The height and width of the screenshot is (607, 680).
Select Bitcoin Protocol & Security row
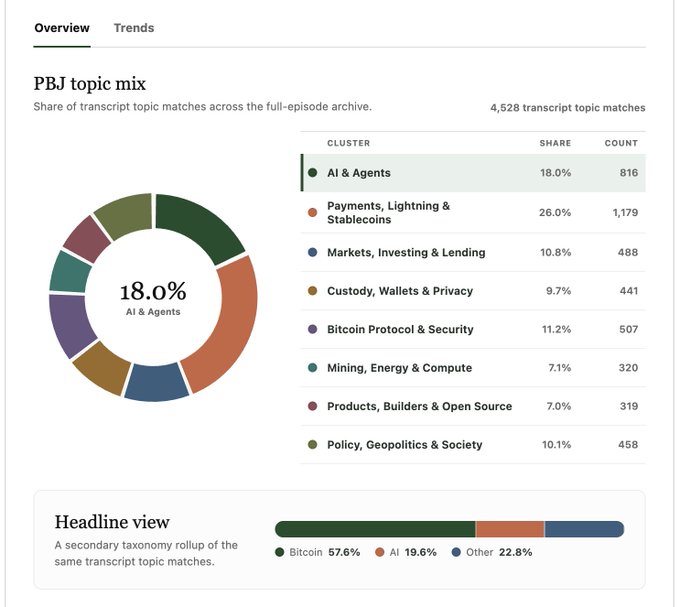(x=473, y=330)
